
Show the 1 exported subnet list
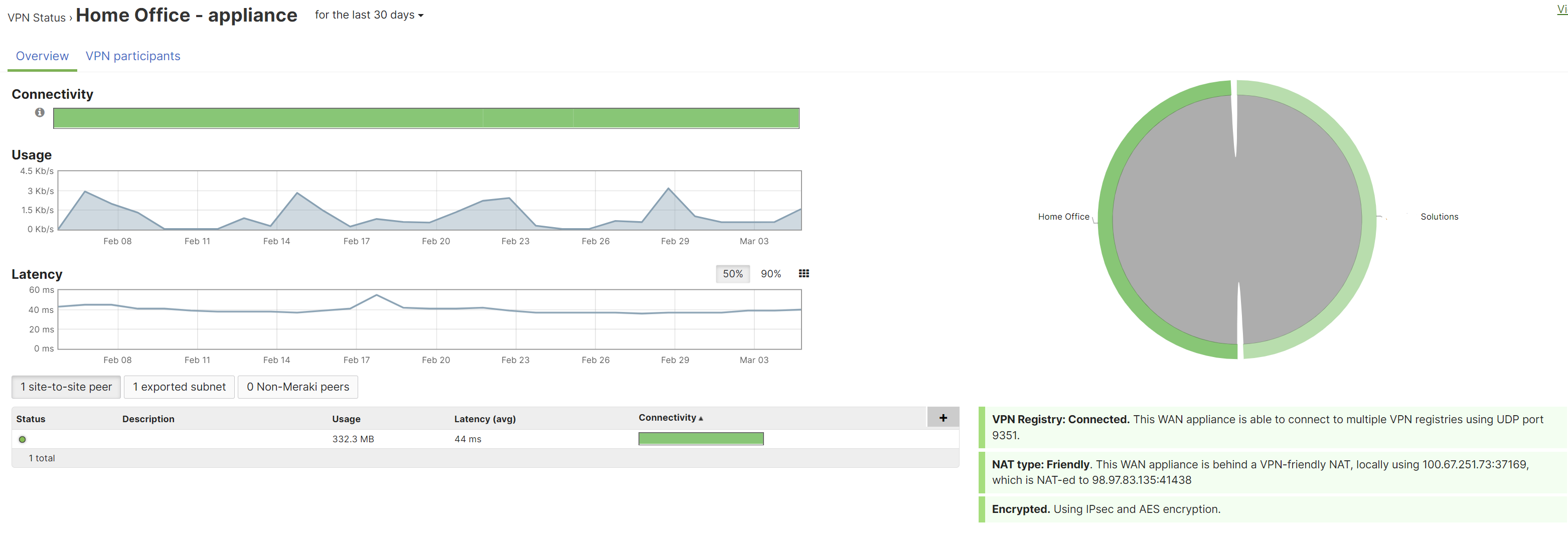click(x=179, y=387)
